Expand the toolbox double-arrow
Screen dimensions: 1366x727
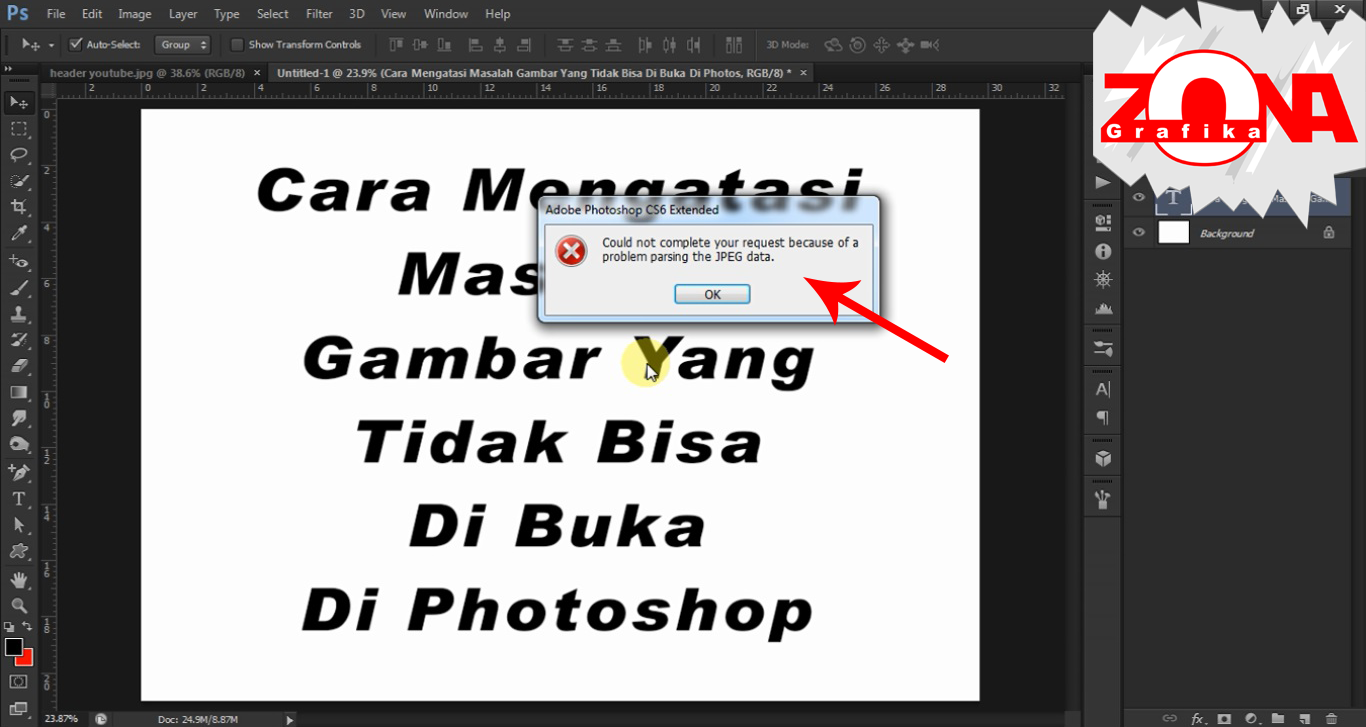point(8,69)
